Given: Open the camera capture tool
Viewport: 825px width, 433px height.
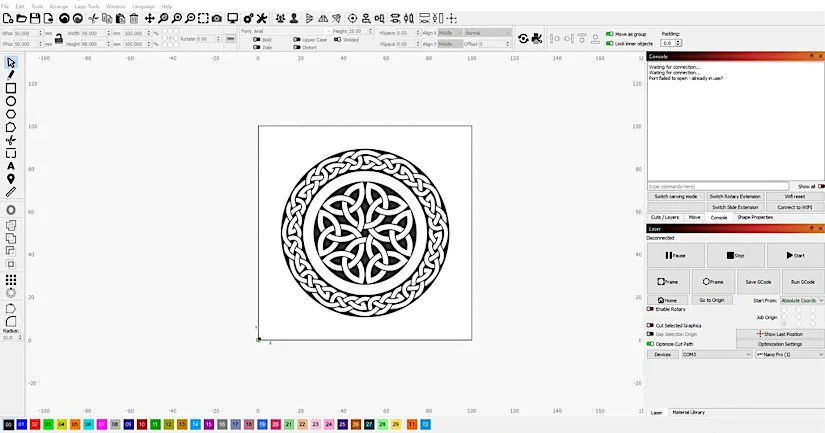Looking at the screenshot, I should pyautogui.click(x=216, y=18).
